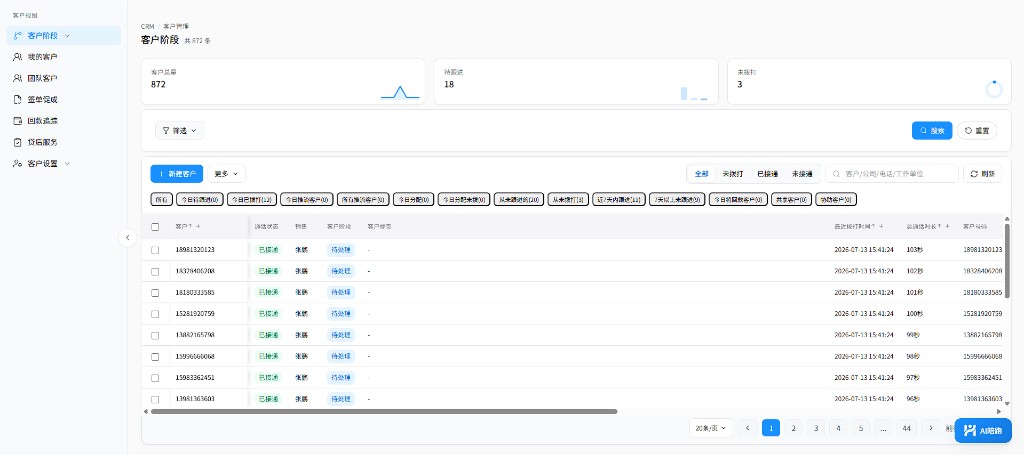This screenshot has width=1024, height=455.
Task: Select the 共享客户 filter chip
Action: point(791,200)
